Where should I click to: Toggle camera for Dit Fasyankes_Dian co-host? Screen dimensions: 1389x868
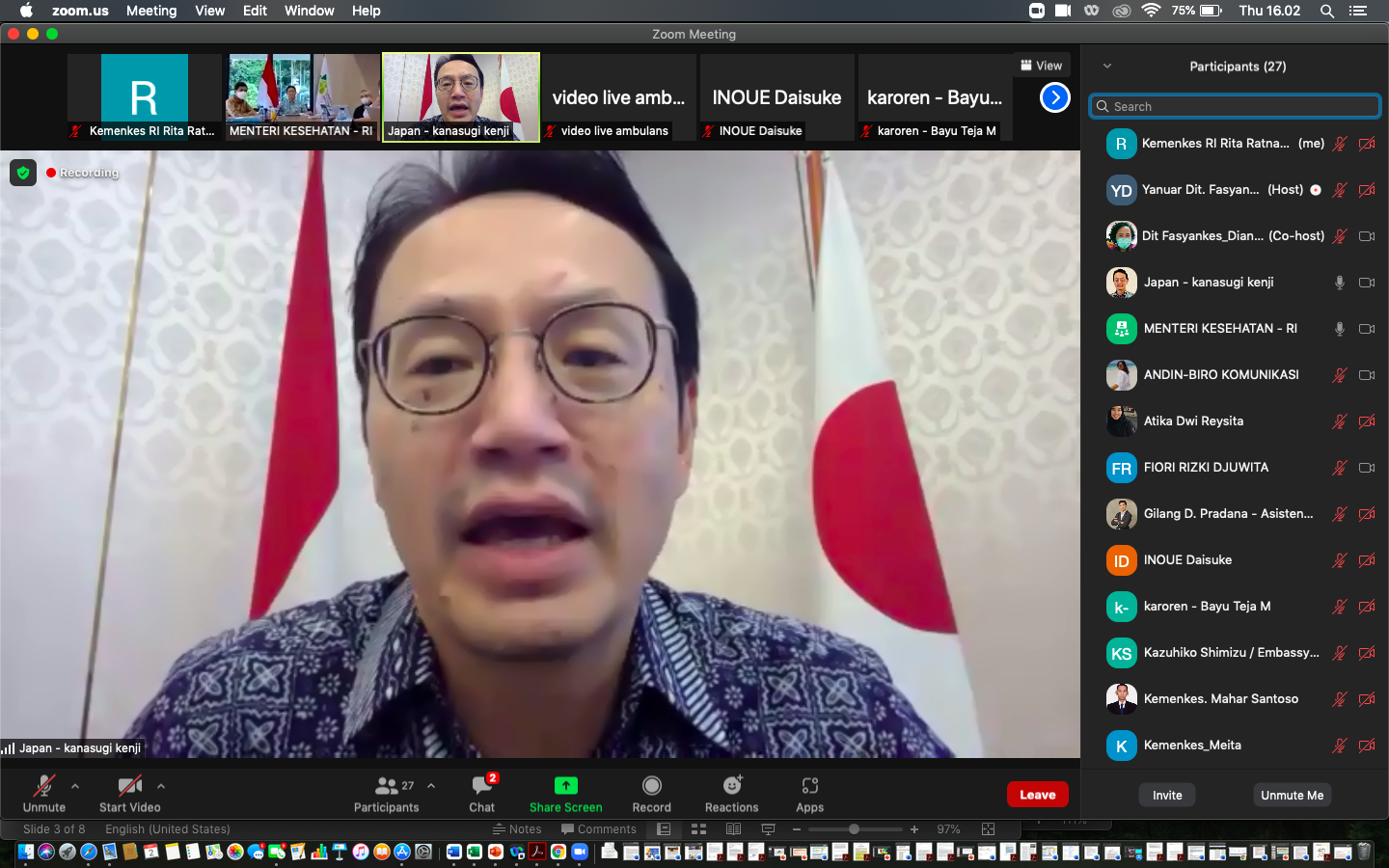[1367, 236]
